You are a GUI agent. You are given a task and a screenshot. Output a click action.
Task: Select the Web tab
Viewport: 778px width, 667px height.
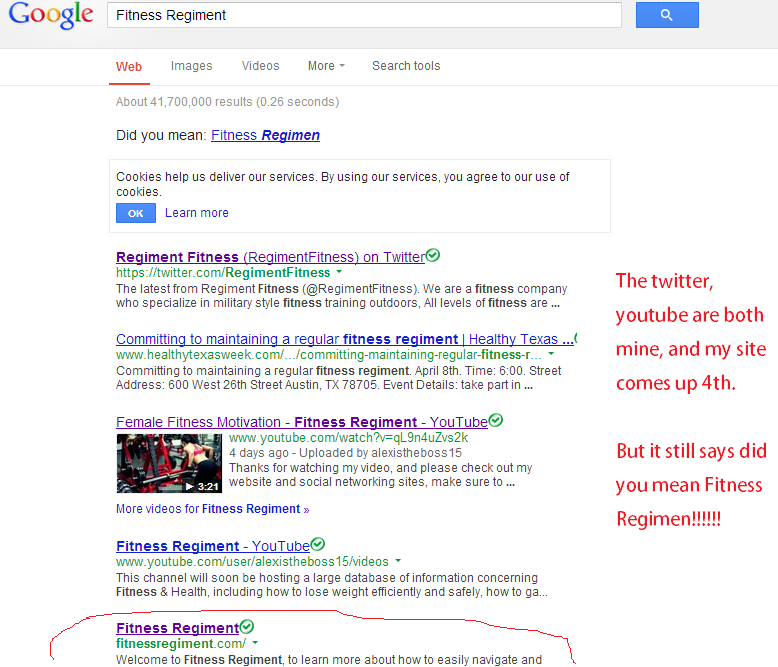tap(129, 67)
